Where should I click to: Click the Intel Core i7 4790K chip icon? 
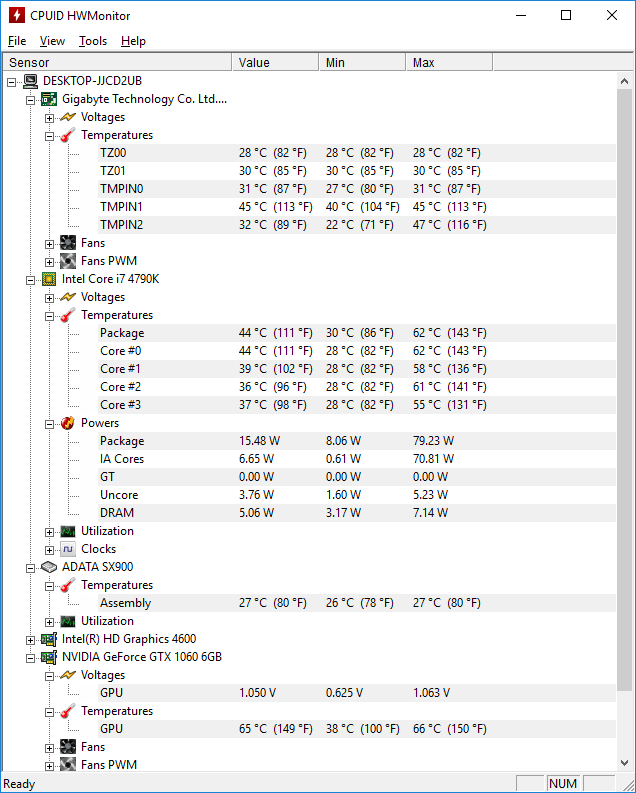(49, 279)
